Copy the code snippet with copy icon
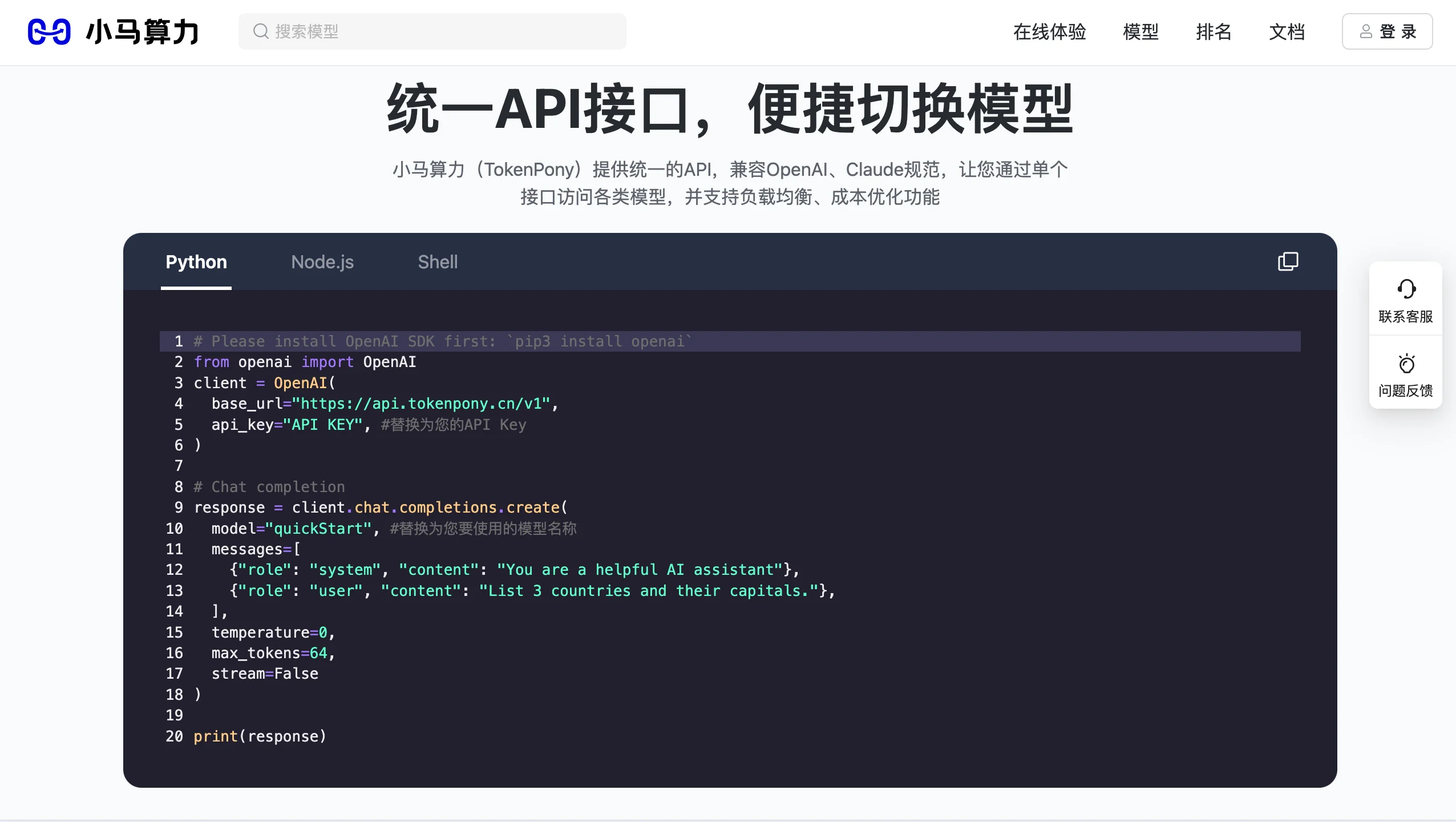 point(1288,261)
